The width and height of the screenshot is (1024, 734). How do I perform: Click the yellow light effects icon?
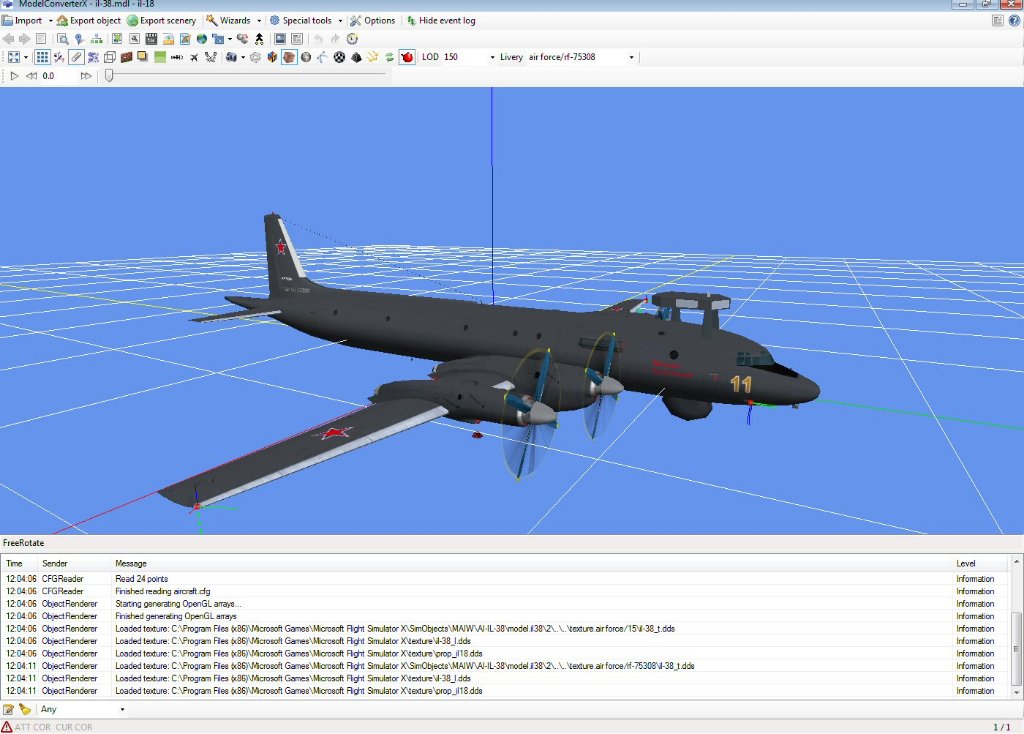tap(373, 57)
